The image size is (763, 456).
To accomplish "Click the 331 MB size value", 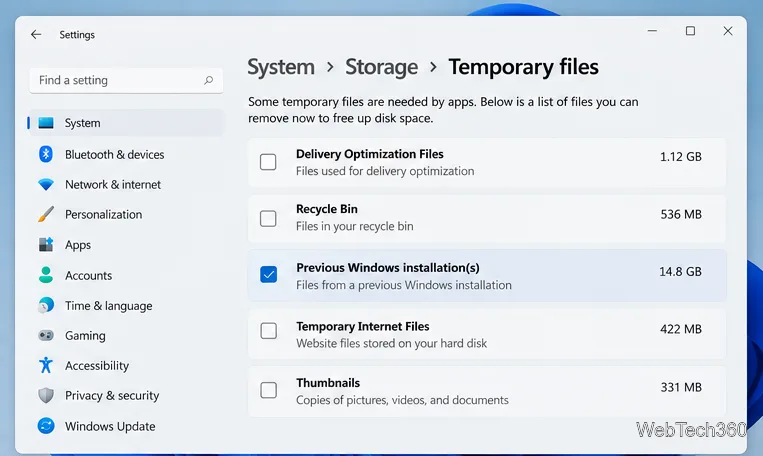I will 681,387.
